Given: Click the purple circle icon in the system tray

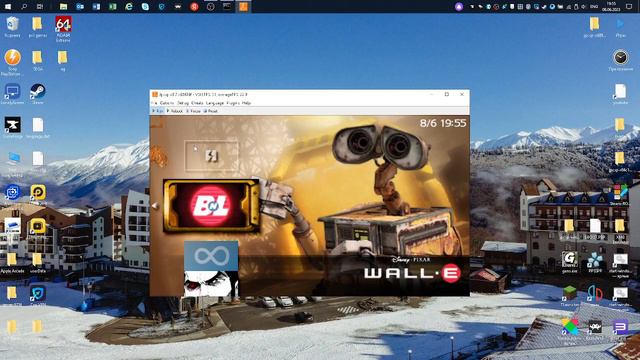Looking at the screenshot, I should [459, 7].
